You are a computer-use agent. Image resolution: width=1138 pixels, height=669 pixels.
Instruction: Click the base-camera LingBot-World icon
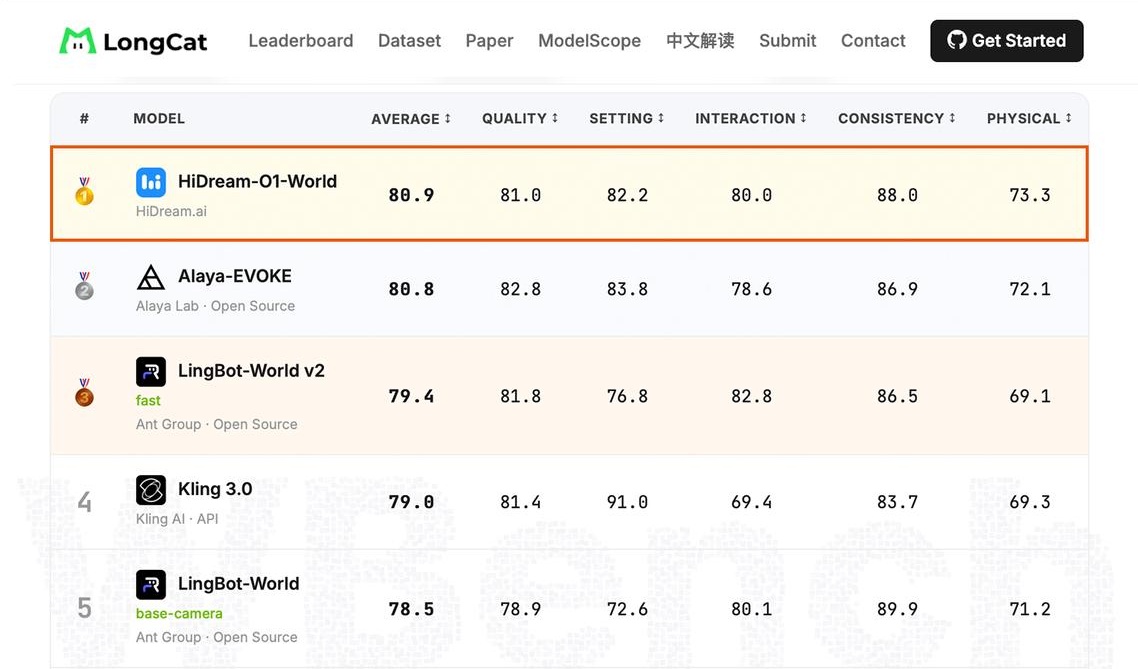click(x=151, y=585)
